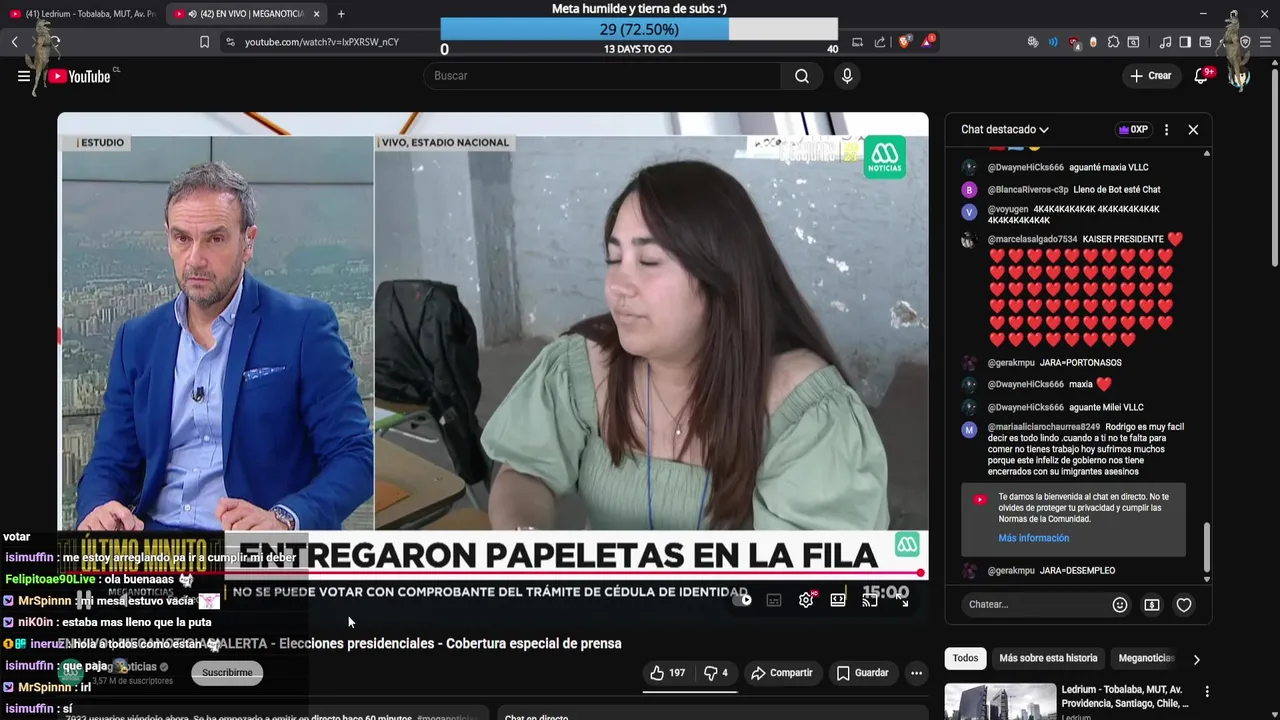Open the Ledrium Tobalaba recommended thumbnail

click(x=1000, y=701)
